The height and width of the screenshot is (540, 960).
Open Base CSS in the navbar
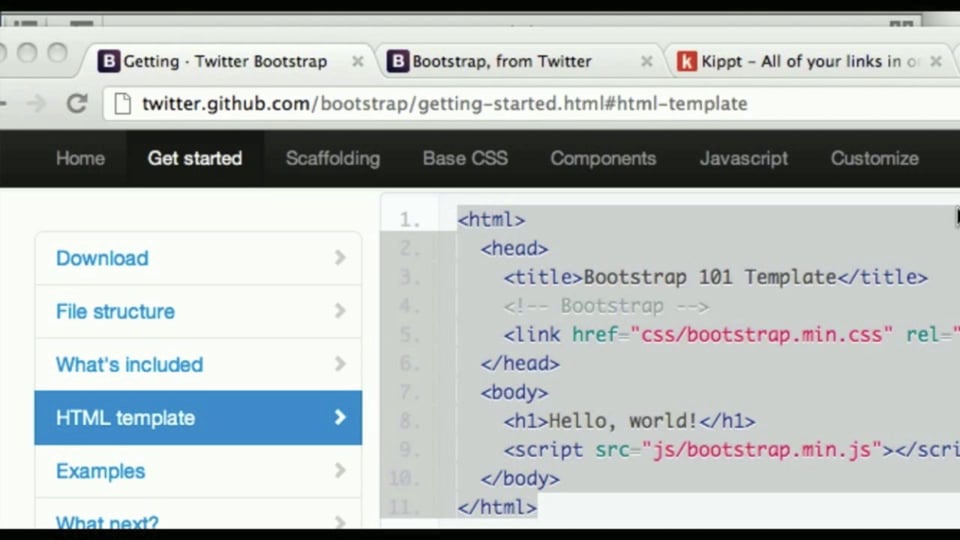[x=465, y=159]
